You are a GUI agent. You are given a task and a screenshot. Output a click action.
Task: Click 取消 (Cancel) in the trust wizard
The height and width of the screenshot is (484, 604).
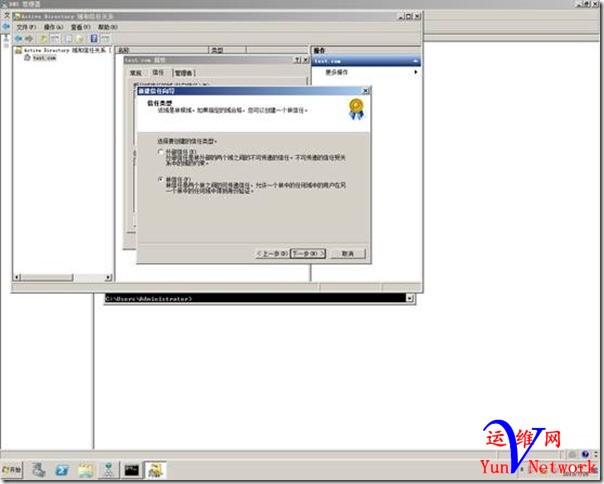(348, 254)
